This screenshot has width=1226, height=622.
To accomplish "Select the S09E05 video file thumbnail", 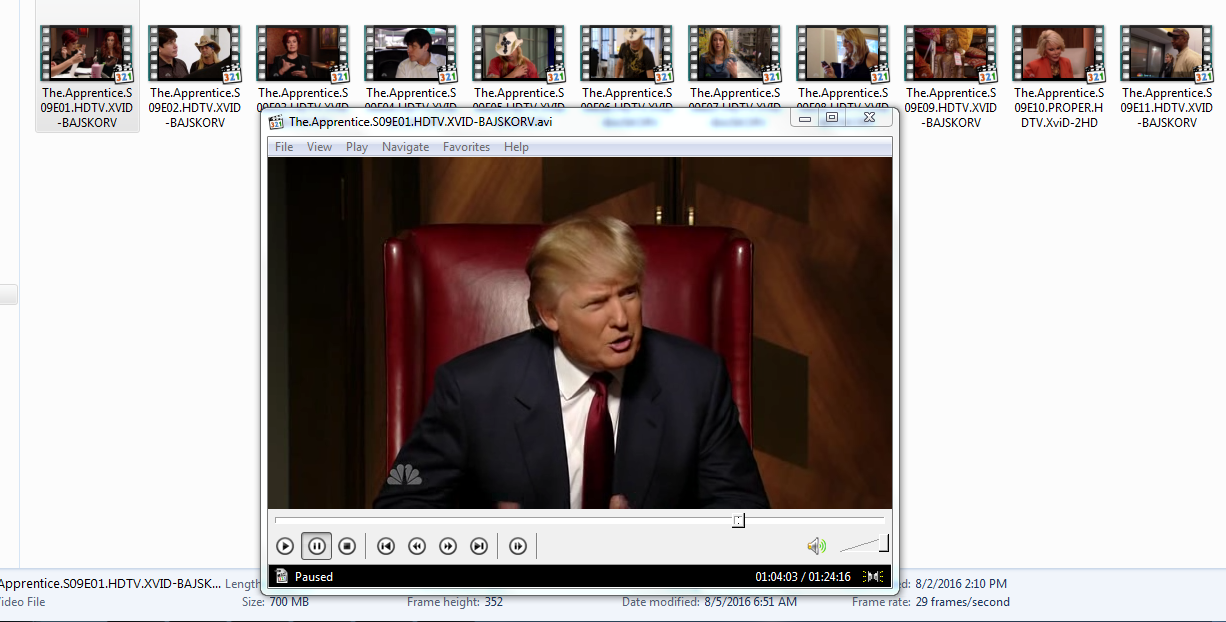I will click(x=519, y=54).
